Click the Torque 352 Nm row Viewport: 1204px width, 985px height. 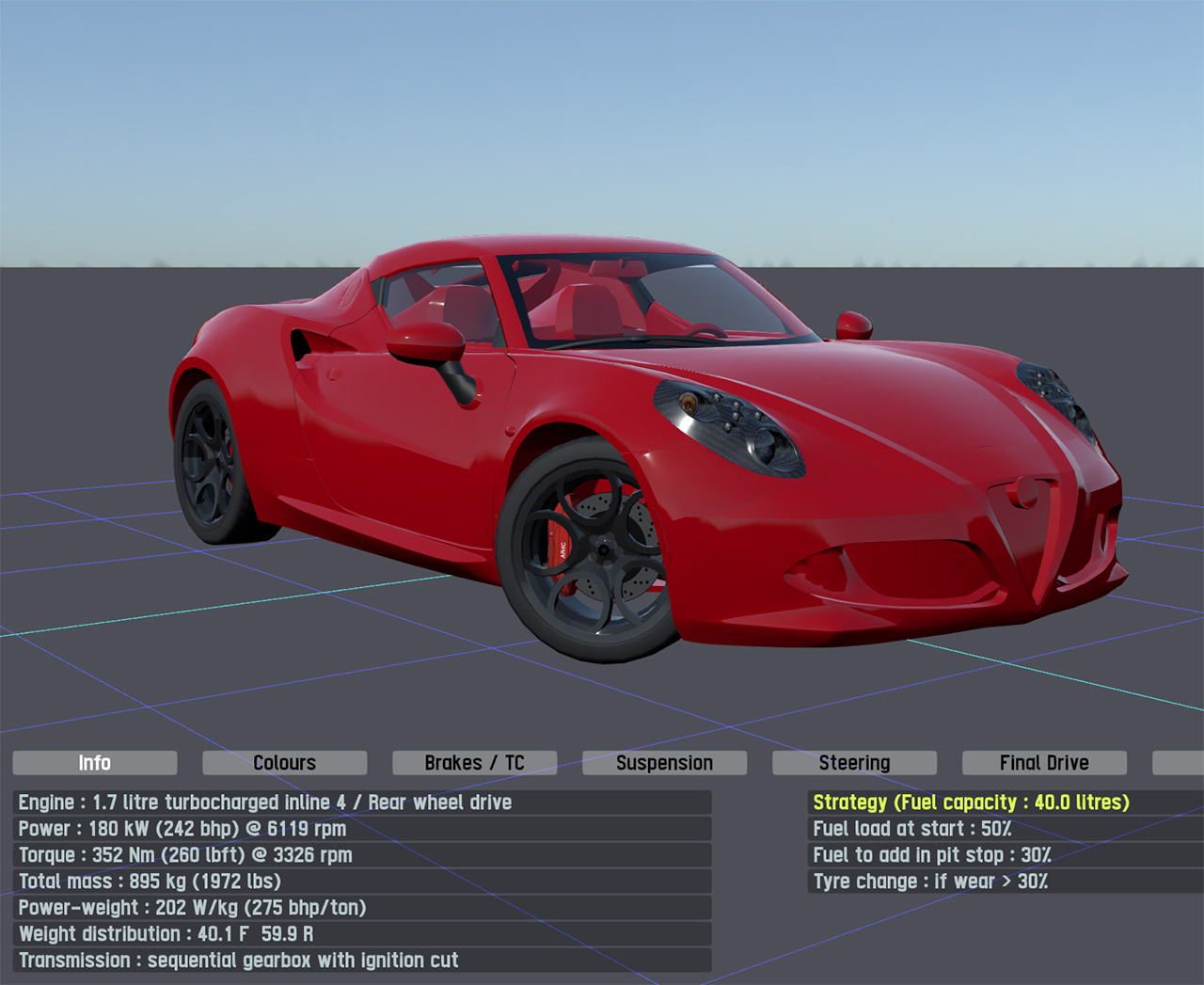point(362,855)
